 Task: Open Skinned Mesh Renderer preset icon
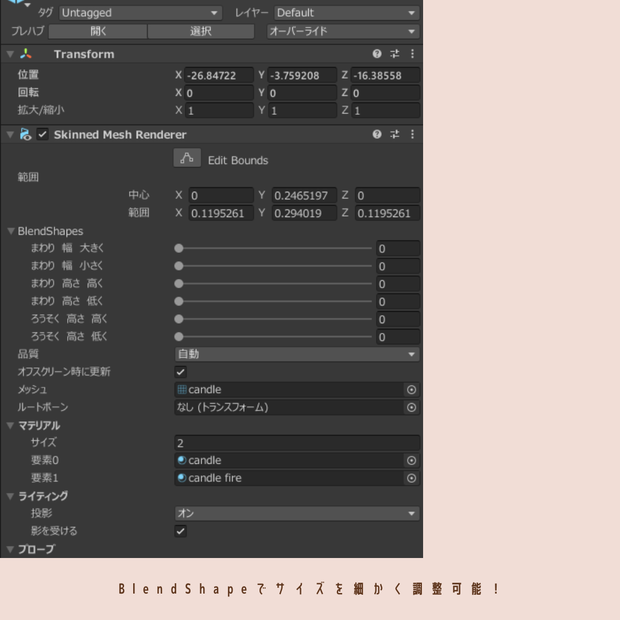coord(395,134)
